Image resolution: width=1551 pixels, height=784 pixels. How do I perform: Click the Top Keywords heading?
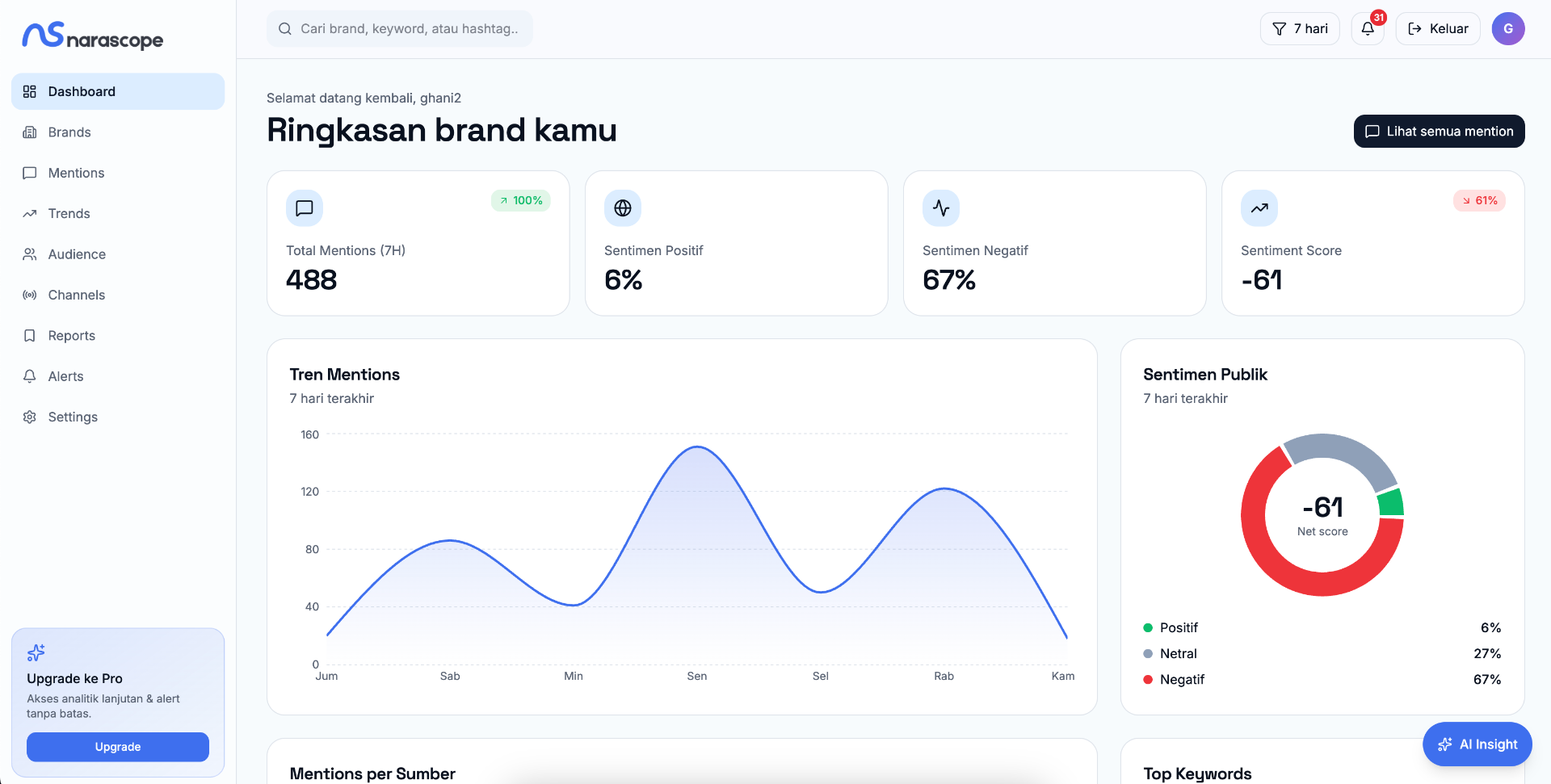(1197, 774)
